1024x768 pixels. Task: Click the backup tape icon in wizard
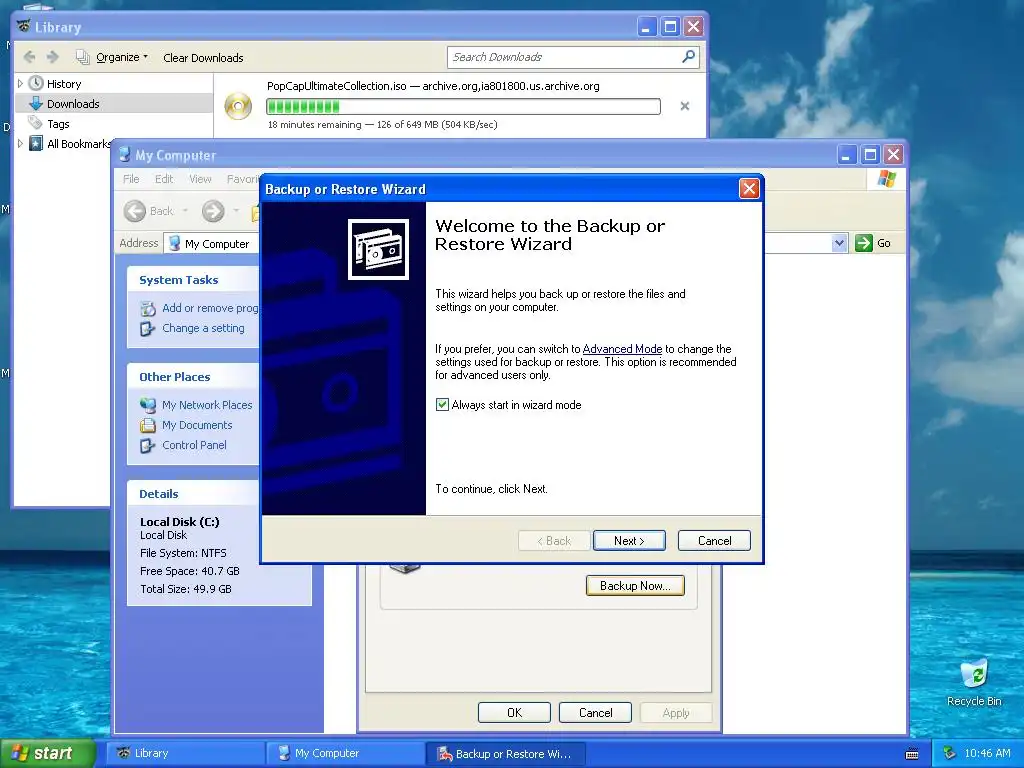coord(378,249)
